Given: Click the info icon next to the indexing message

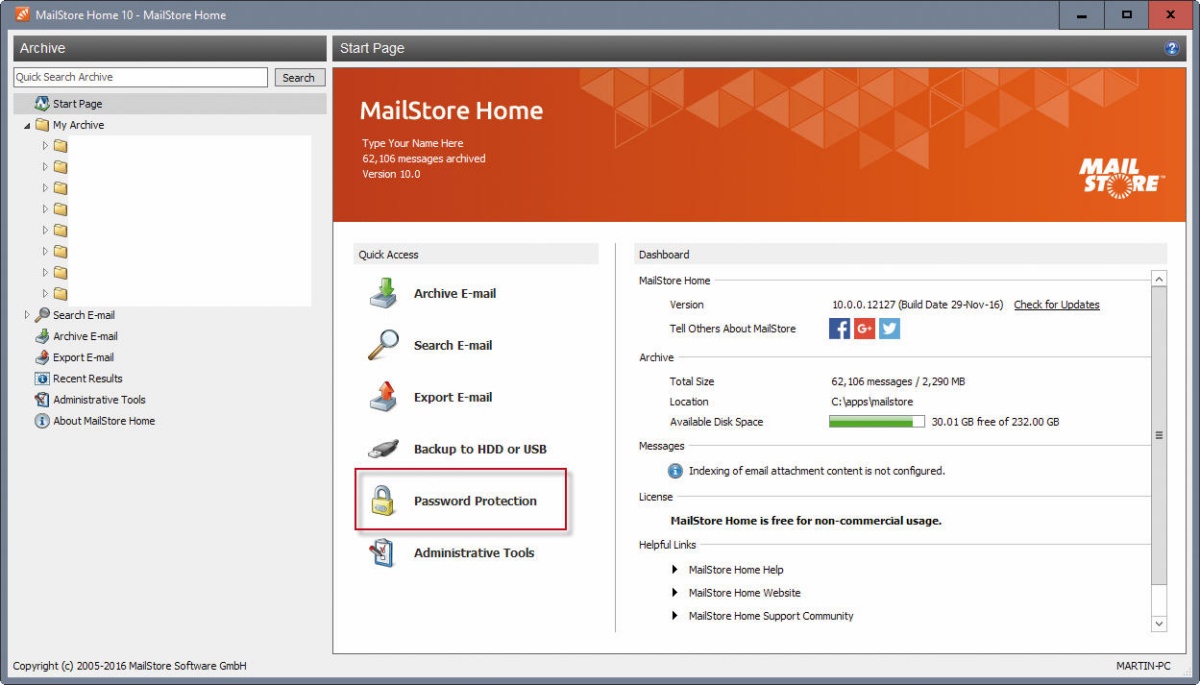Looking at the screenshot, I should coord(676,470).
